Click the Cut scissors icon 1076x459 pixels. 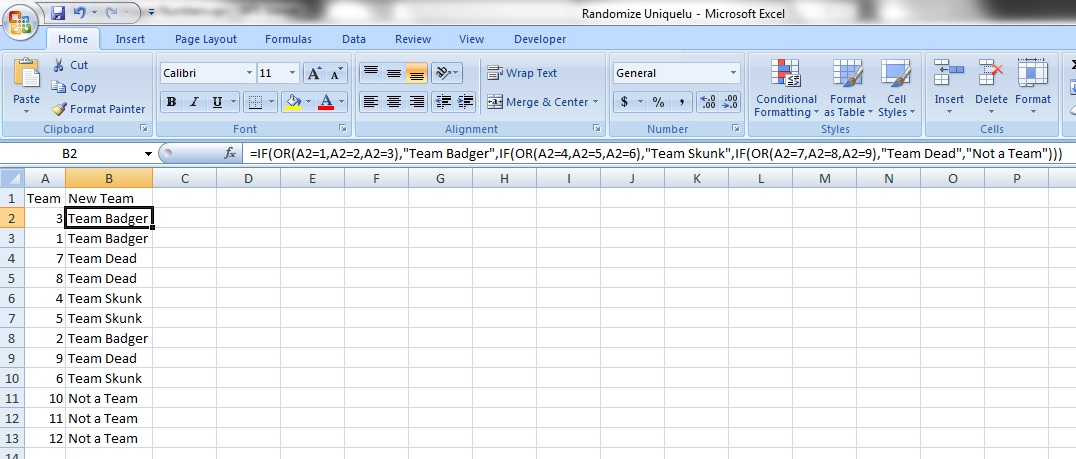[59, 65]
